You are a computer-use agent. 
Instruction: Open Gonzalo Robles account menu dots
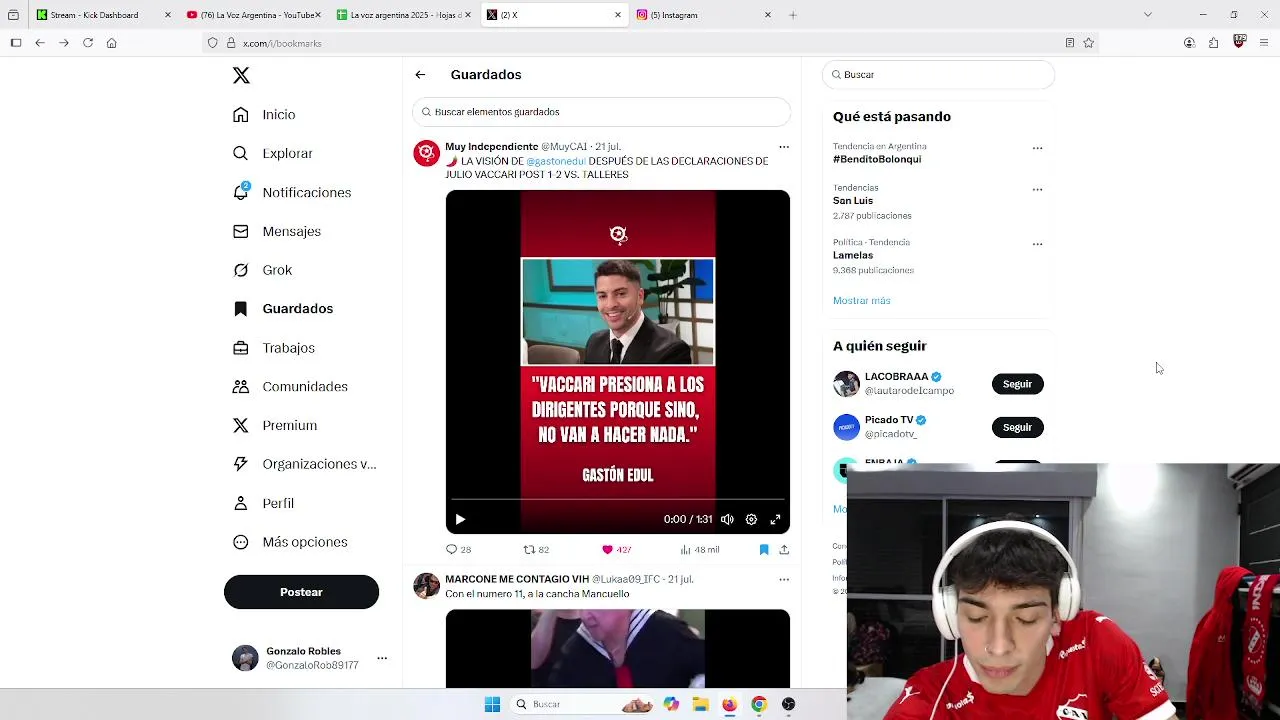[x=382, y=658]
